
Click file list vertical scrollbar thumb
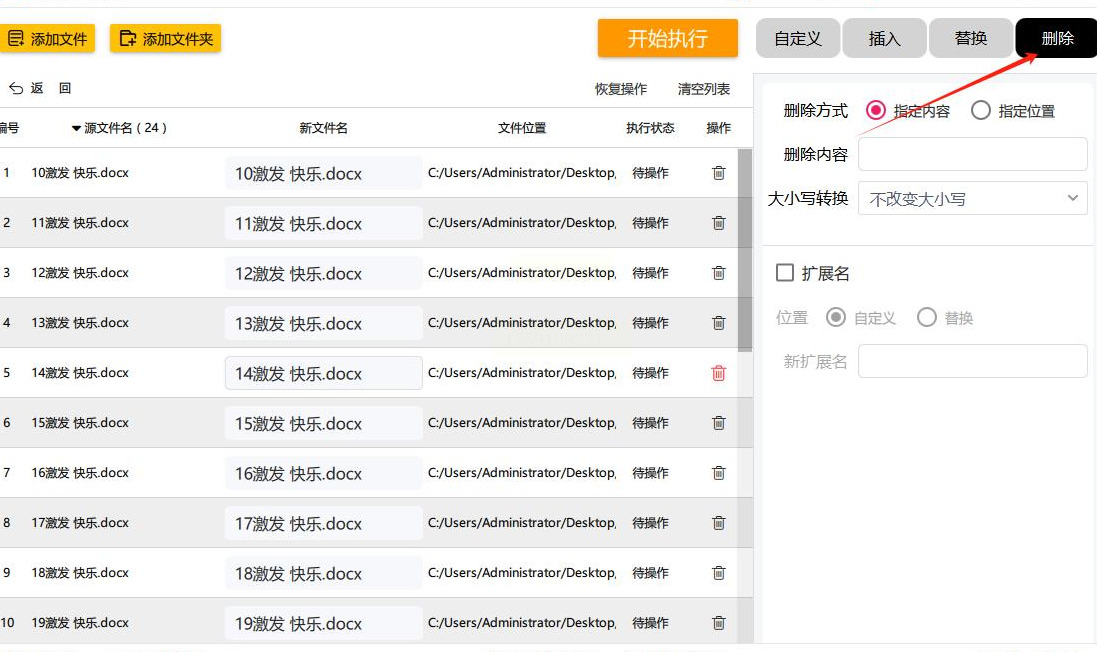tap(745, 250)
